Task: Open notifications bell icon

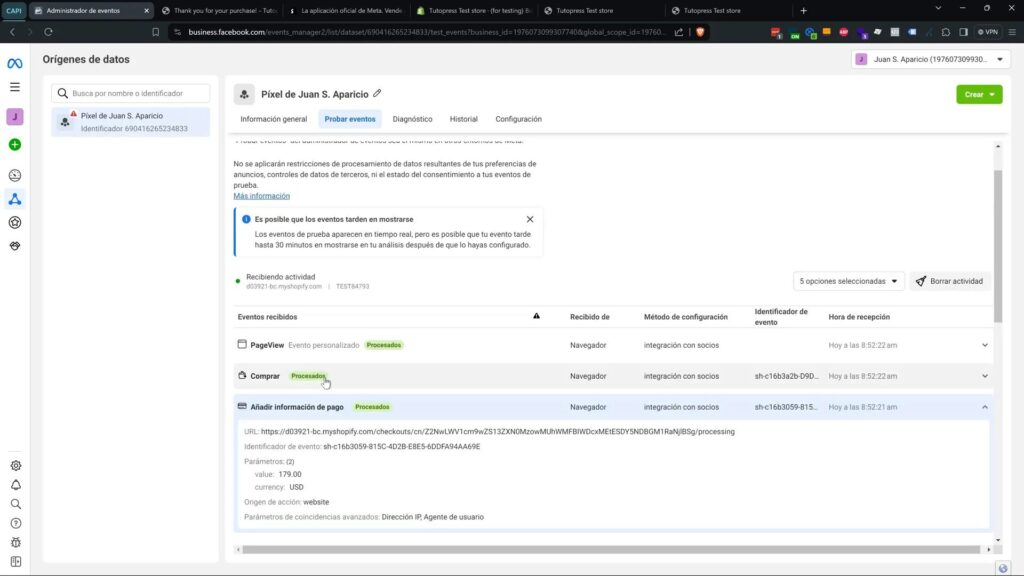Action: pyautogui.click(x=16, y=485)
